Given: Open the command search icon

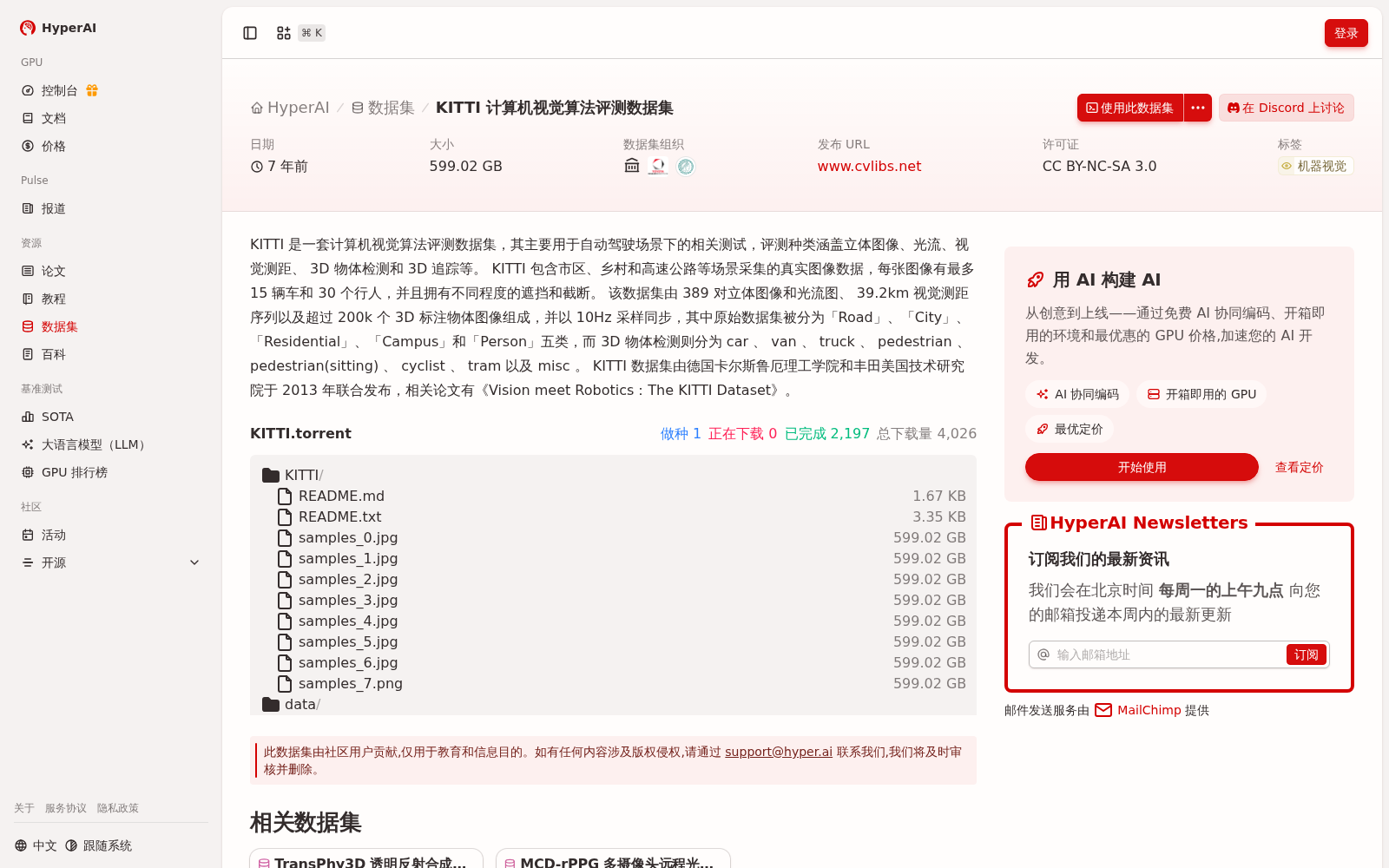Looking at the screenshot, I should (283, 33).
